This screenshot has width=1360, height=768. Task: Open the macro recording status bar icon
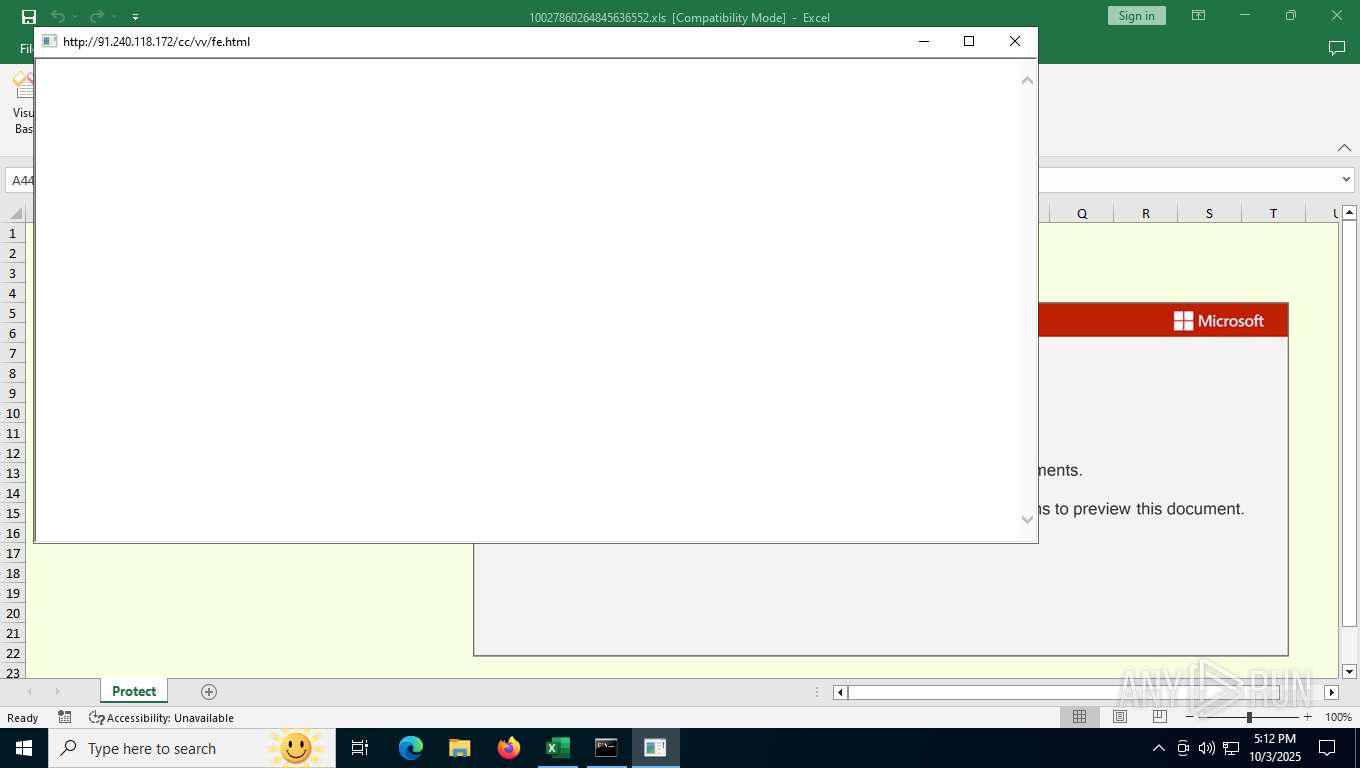pyautogui.click(x=65, y=718)
